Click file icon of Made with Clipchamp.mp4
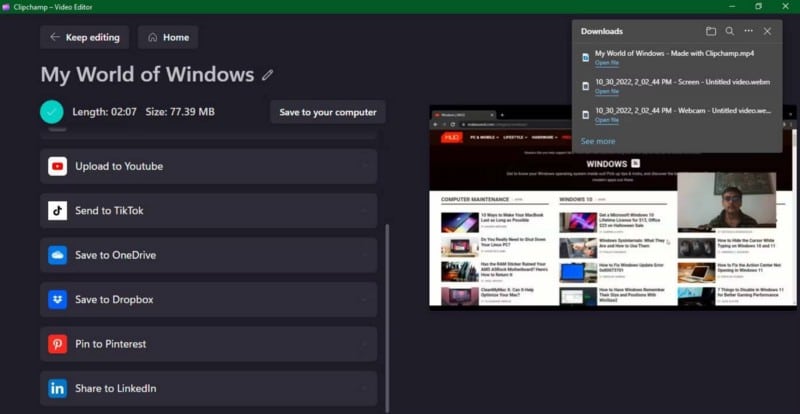 pos(586,58)
